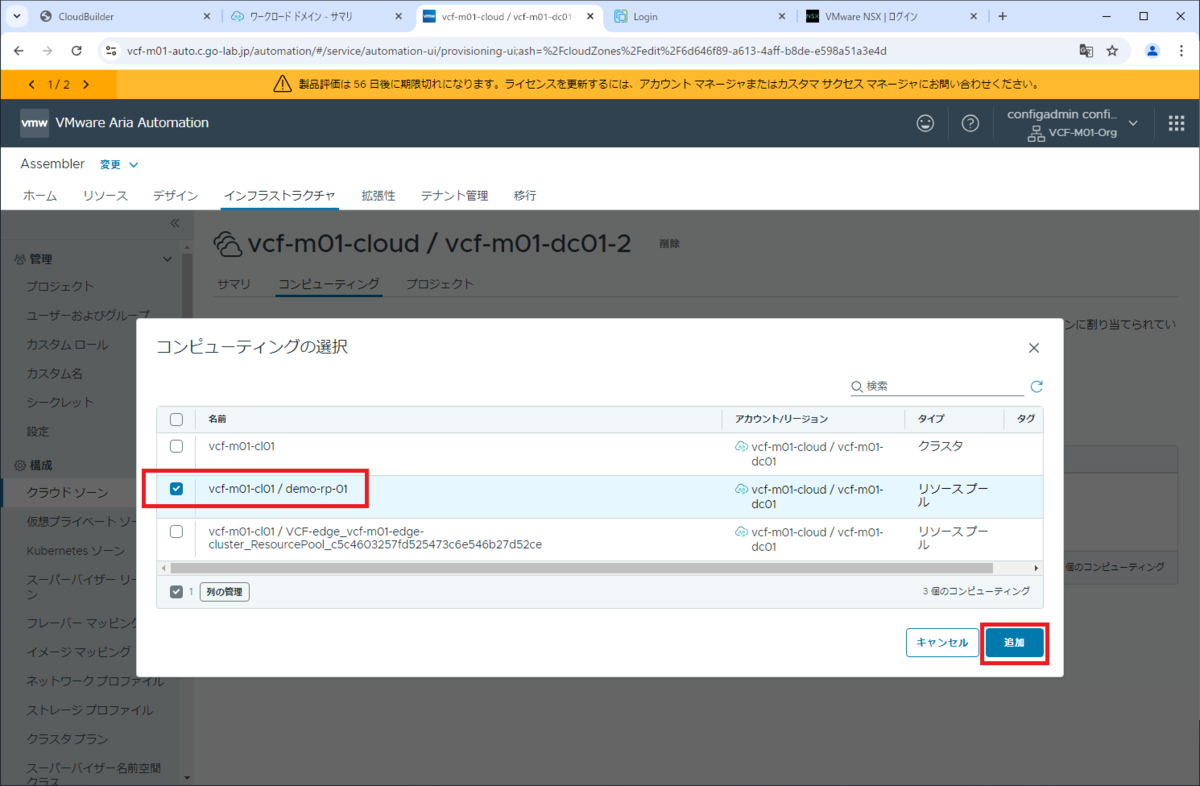The height and width of the screenshot is (786, 1200).
Task: Open a new browser tab with plus
Action: point(1003,16)
